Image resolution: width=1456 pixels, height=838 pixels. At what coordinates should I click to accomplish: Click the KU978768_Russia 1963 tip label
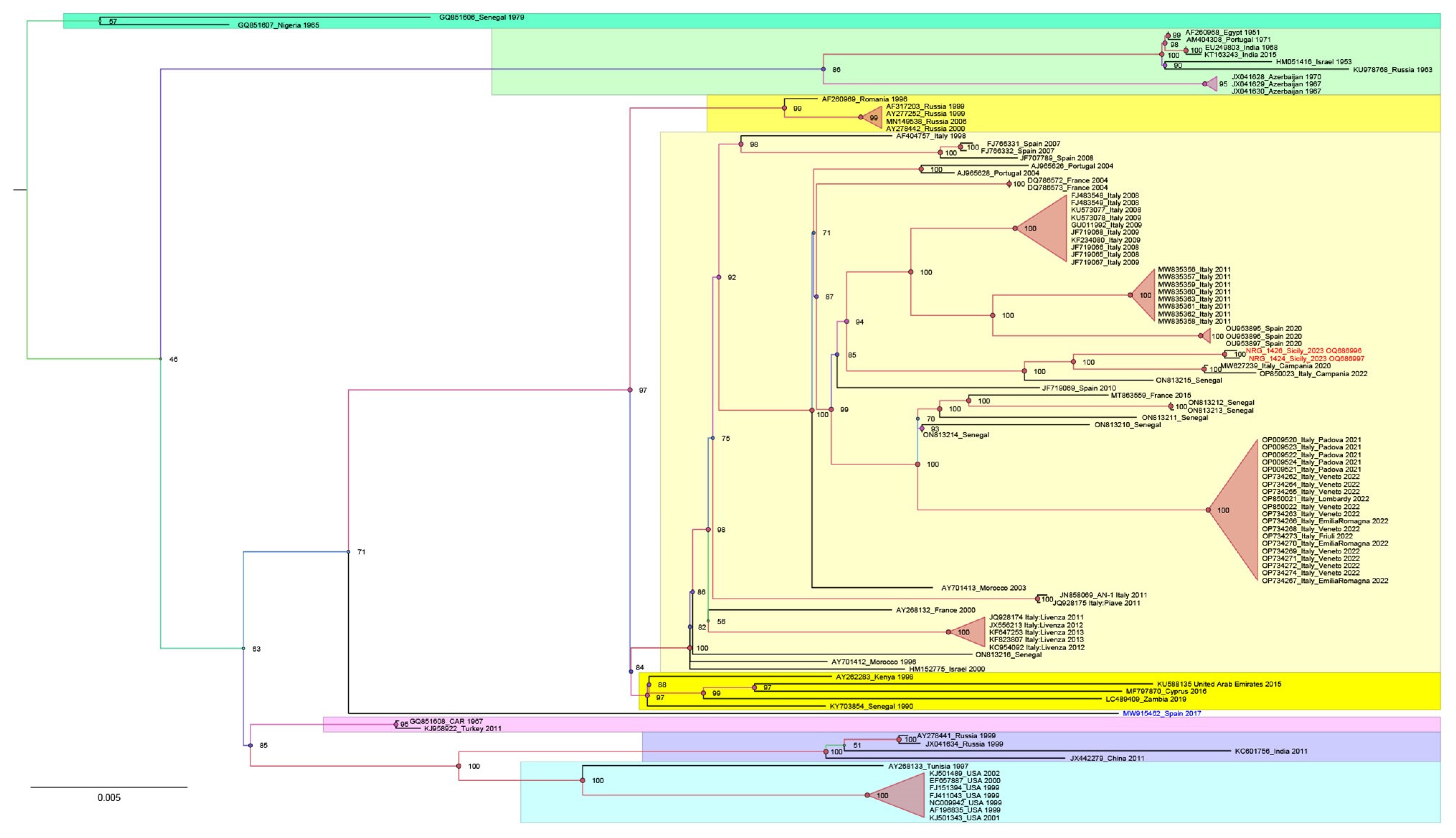click(1392, 70)
